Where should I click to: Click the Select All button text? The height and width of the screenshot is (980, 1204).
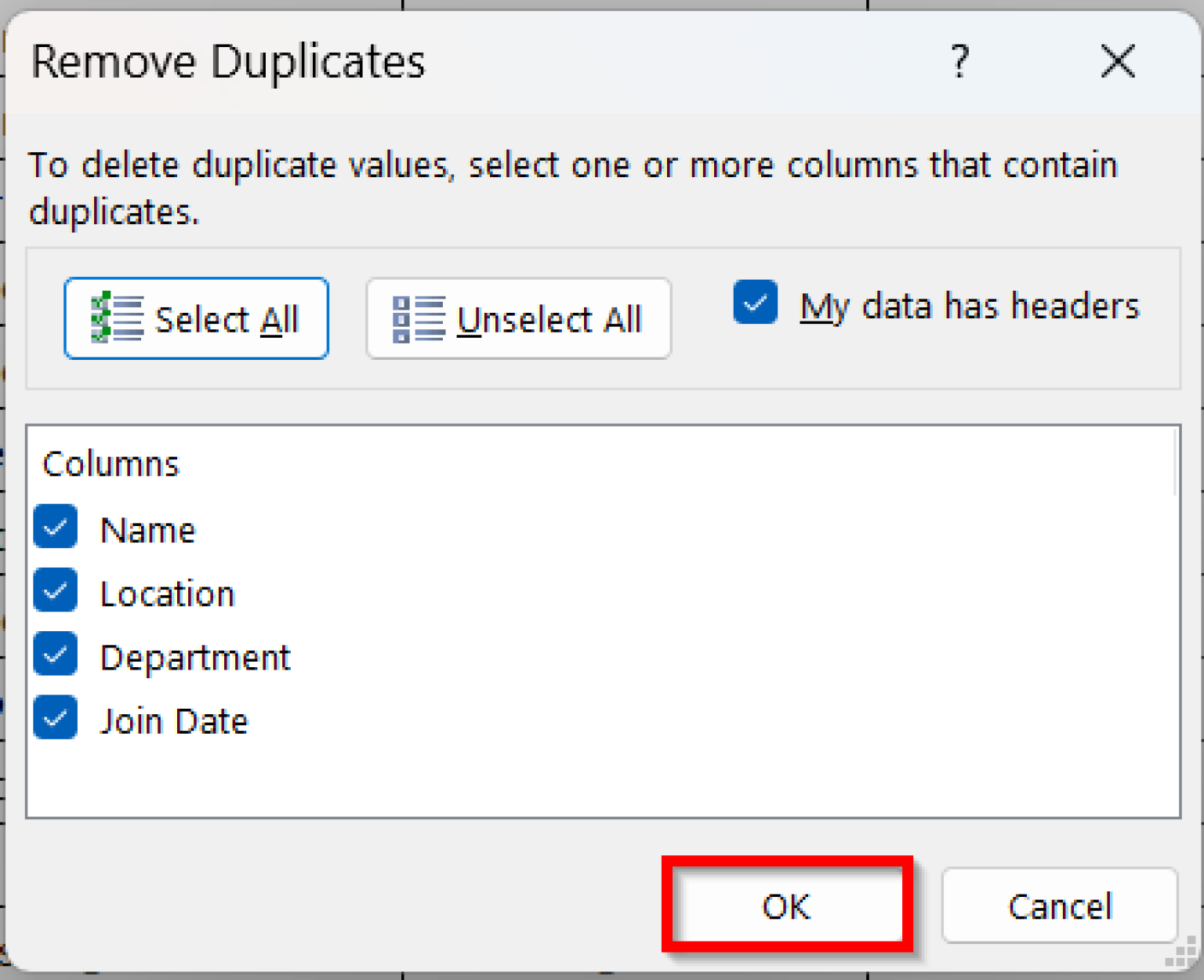tap(227, 320)
